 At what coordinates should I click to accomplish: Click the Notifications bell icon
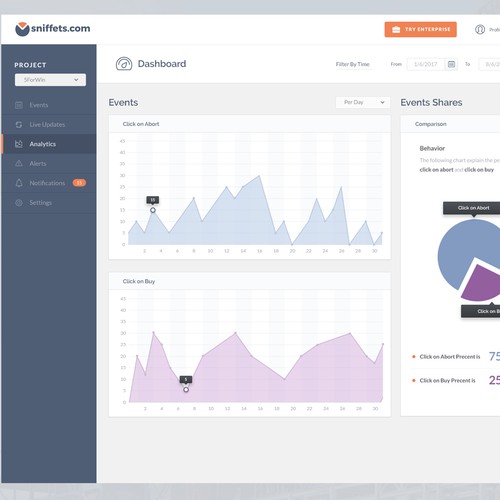[x=19, y=183]
